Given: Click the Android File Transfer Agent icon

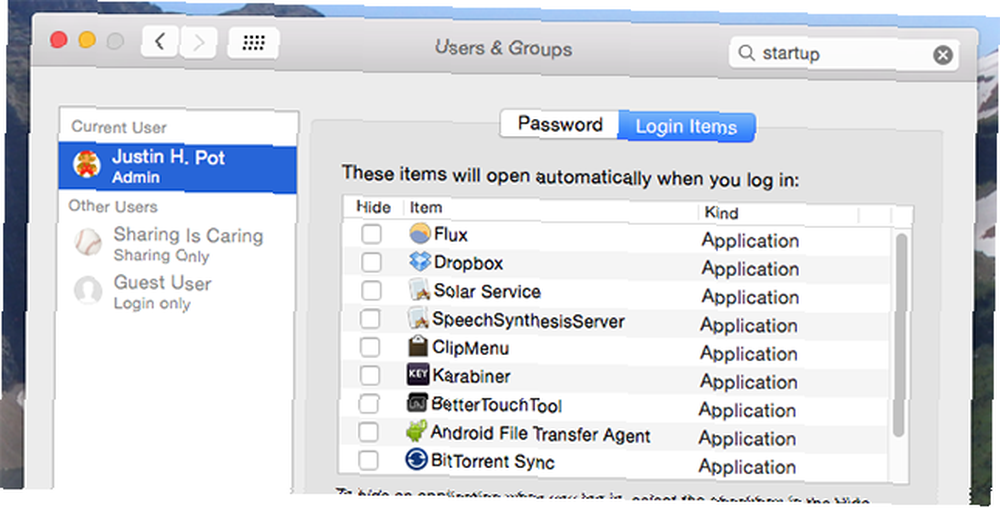Looking at the screenshot, I should click(x=416, y=432).
